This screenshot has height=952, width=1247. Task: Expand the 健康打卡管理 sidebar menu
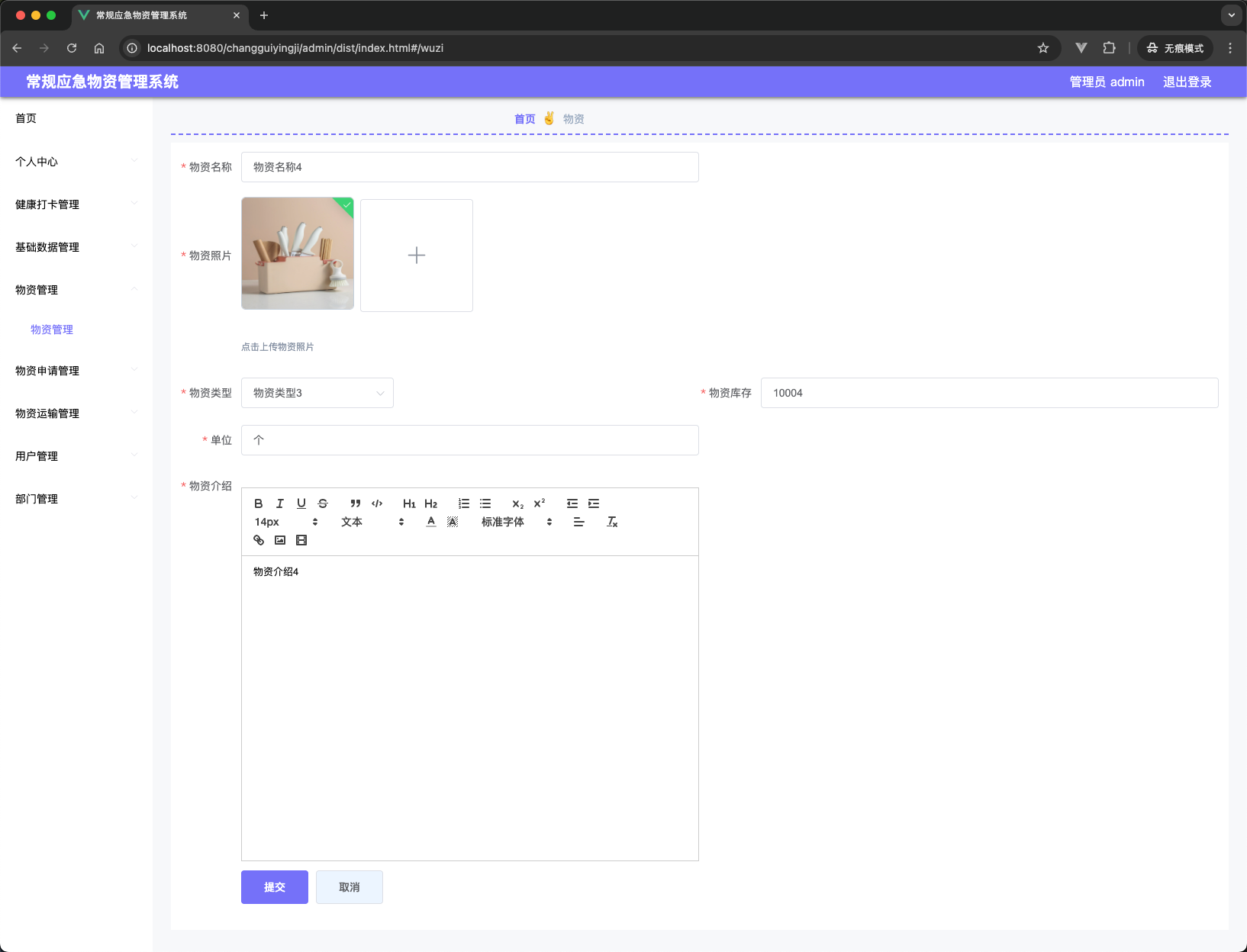pyautogui.click(x=76, y=204)
